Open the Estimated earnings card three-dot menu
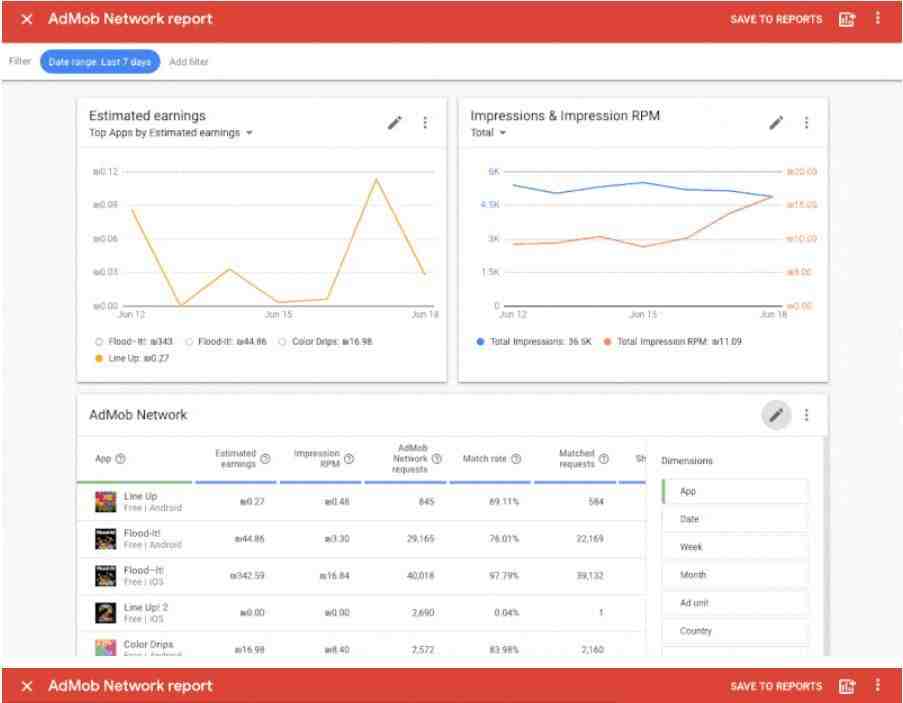This screenshot has width=903, height=703. point(425,123)
